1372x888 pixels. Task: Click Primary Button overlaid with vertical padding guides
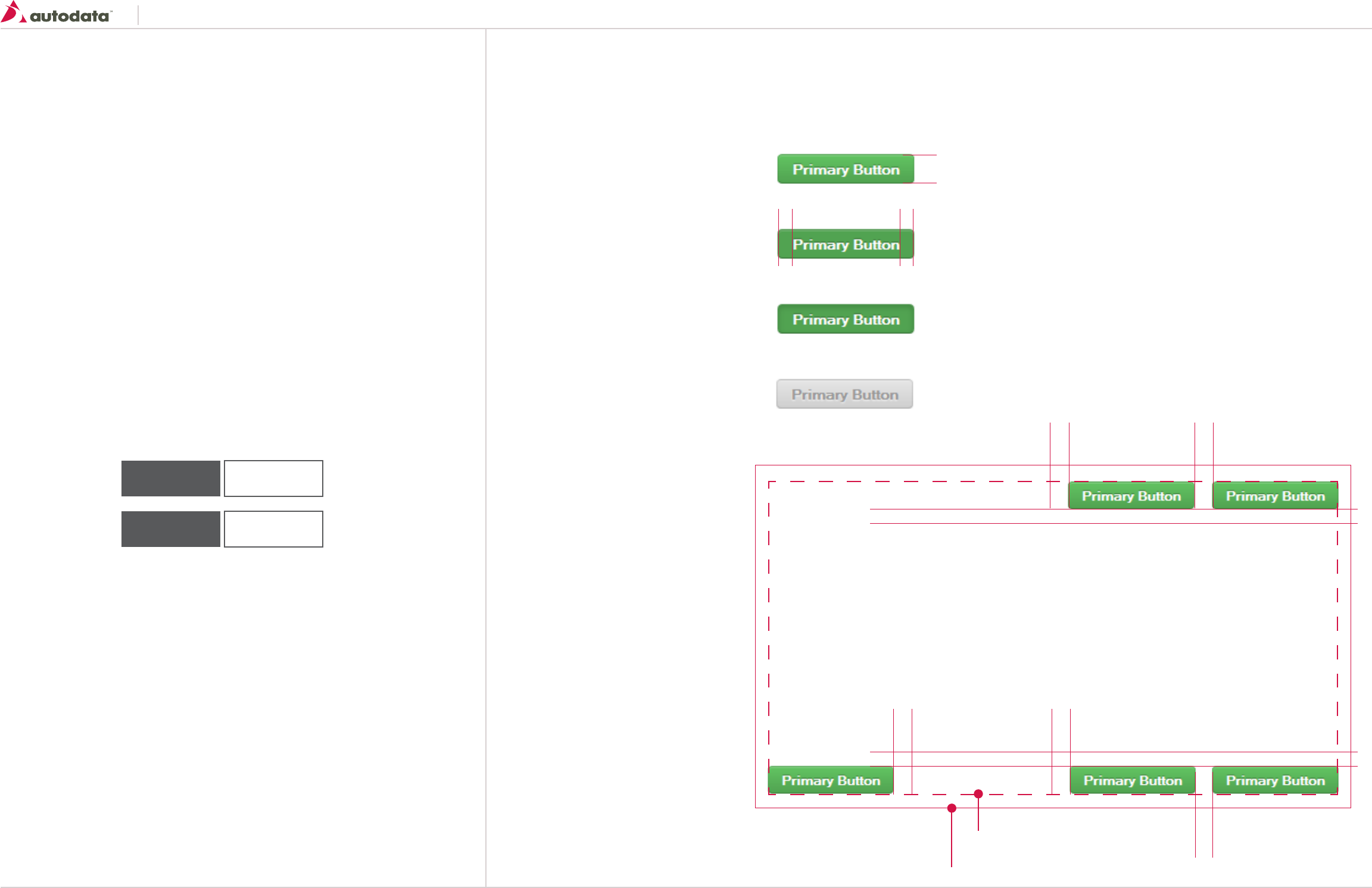(x=846, y=244)
